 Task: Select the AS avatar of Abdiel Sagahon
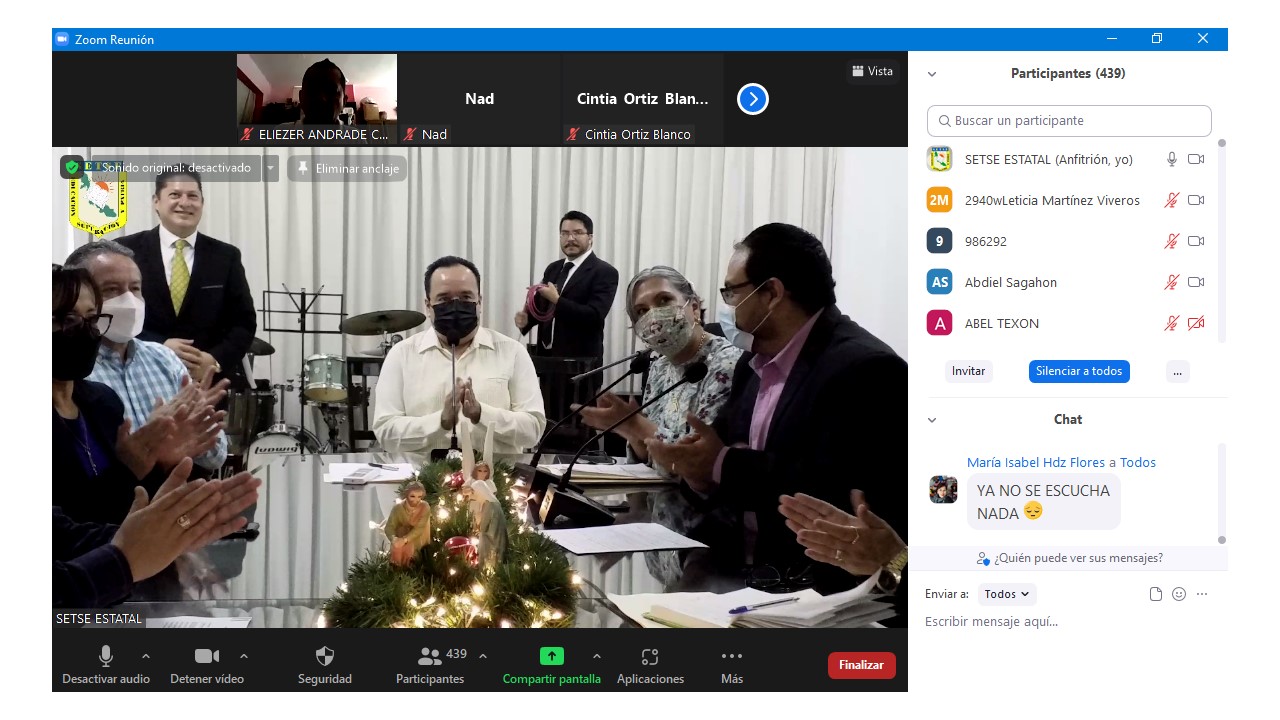tap(939, 282)
